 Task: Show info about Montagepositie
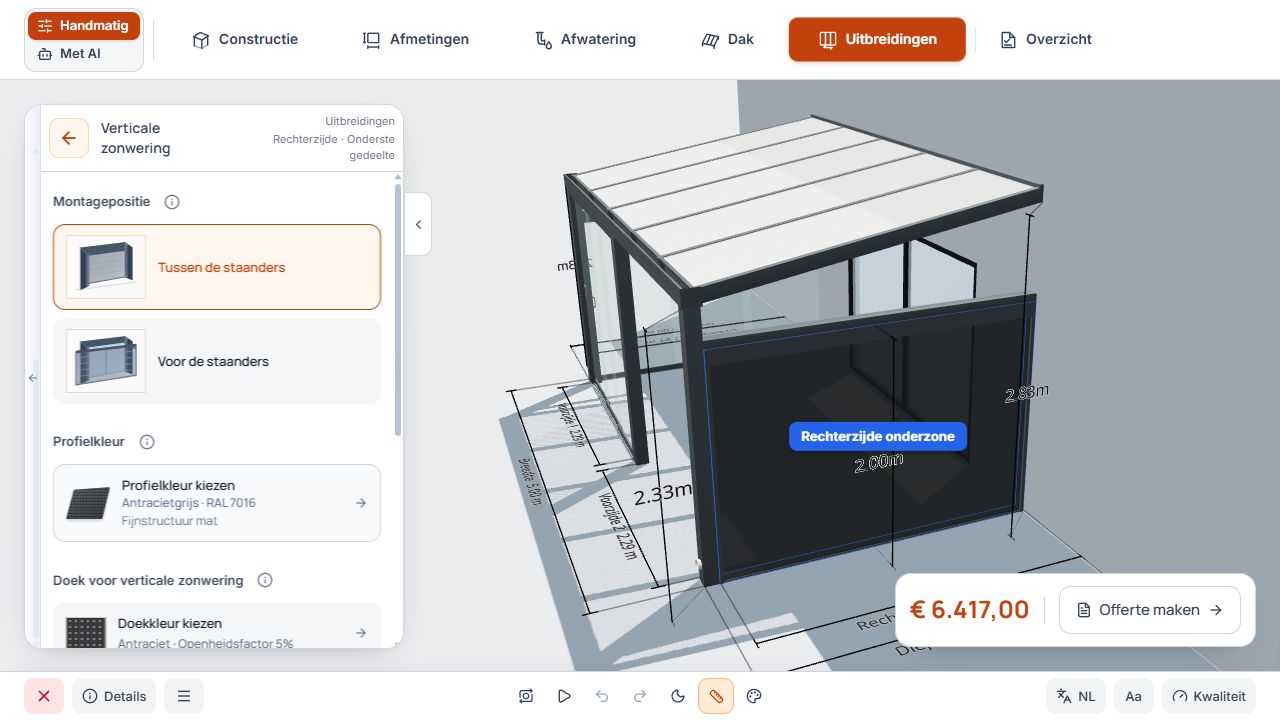click(x=172, y=202)
